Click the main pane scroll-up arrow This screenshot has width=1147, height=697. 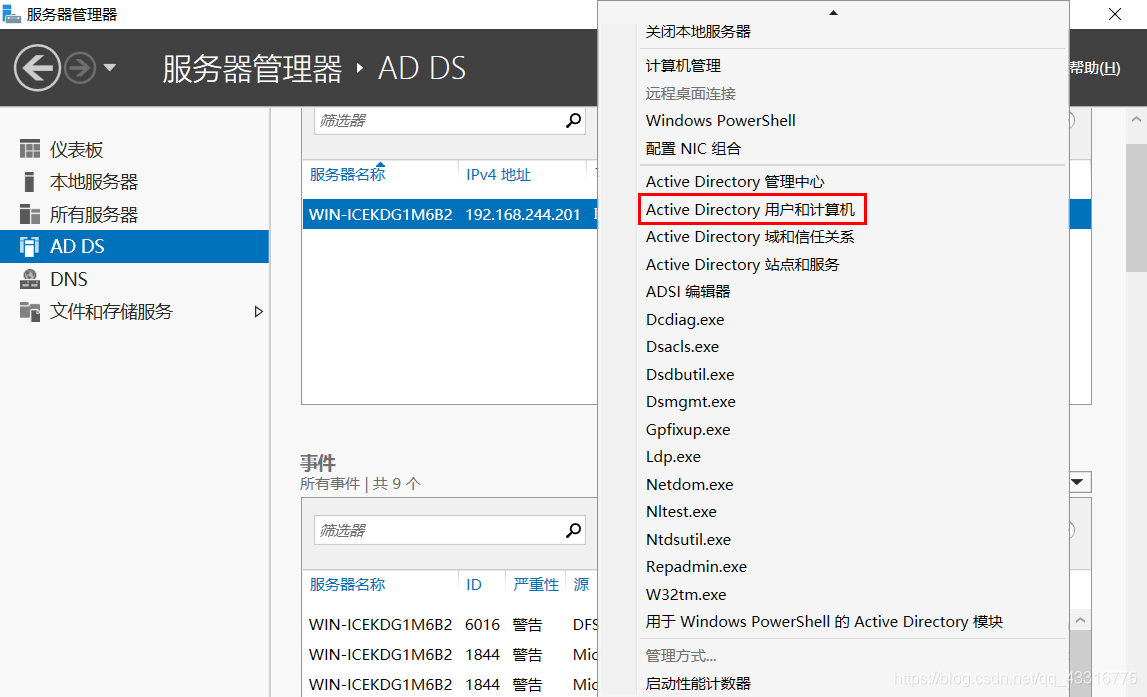(x=1136, y=118)
